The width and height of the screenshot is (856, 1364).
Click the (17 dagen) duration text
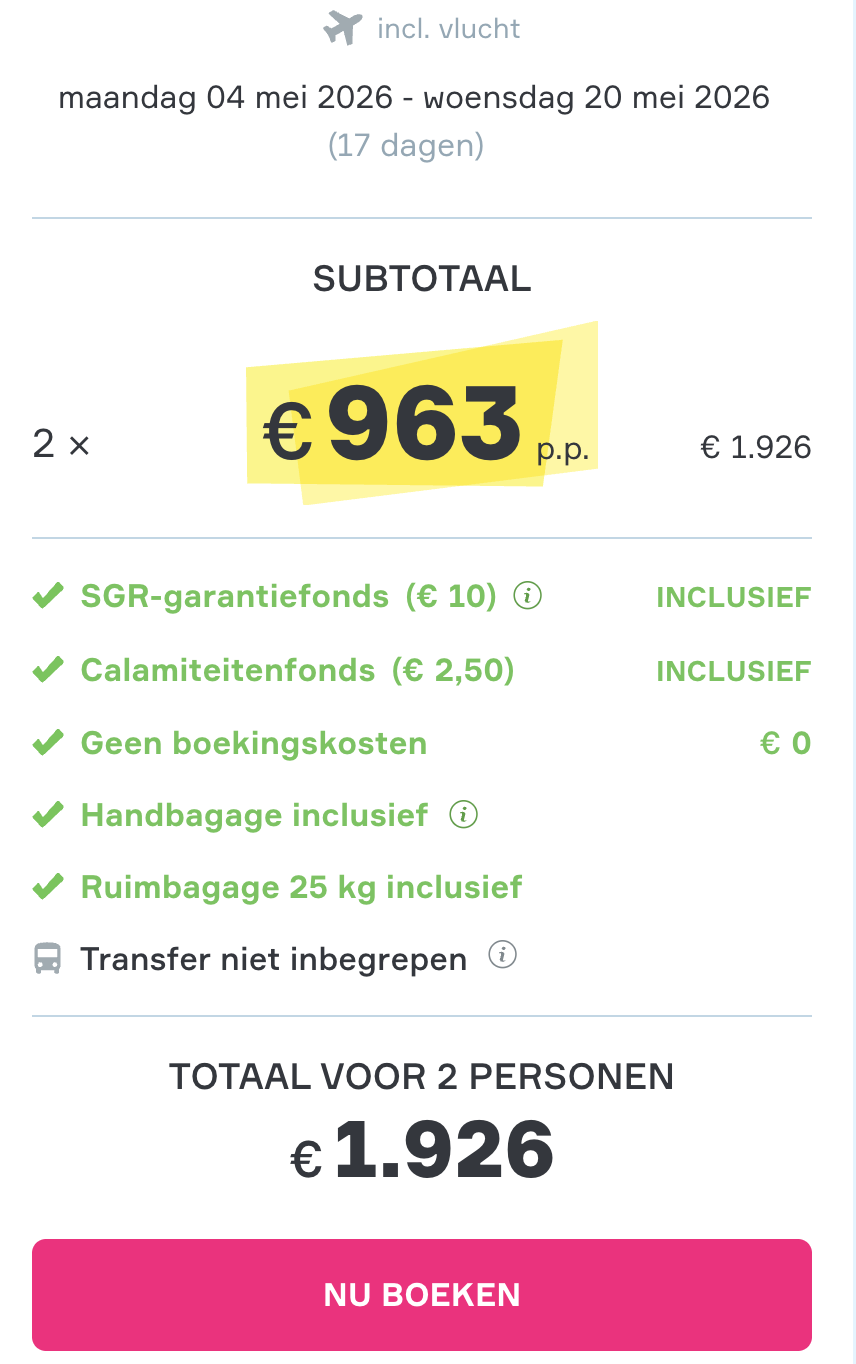pos(406,146)
